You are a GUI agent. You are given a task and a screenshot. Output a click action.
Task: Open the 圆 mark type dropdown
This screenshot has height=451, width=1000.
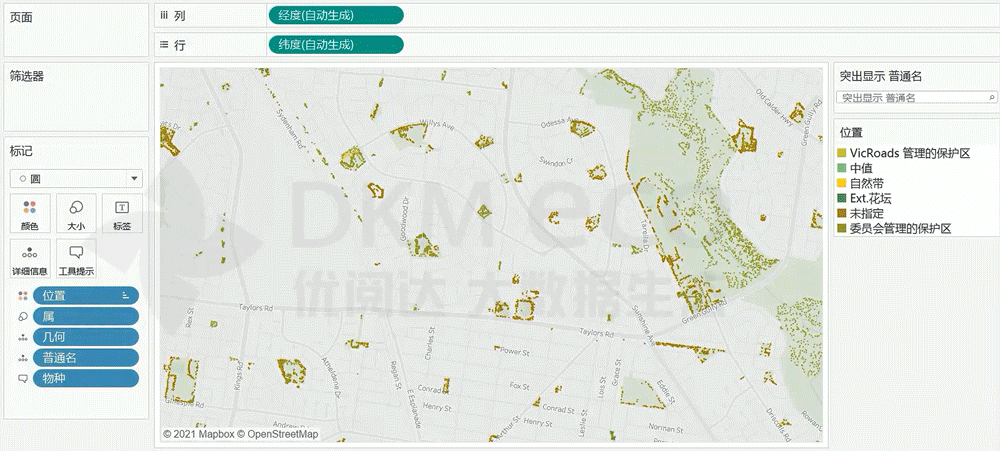click(76, 178)
